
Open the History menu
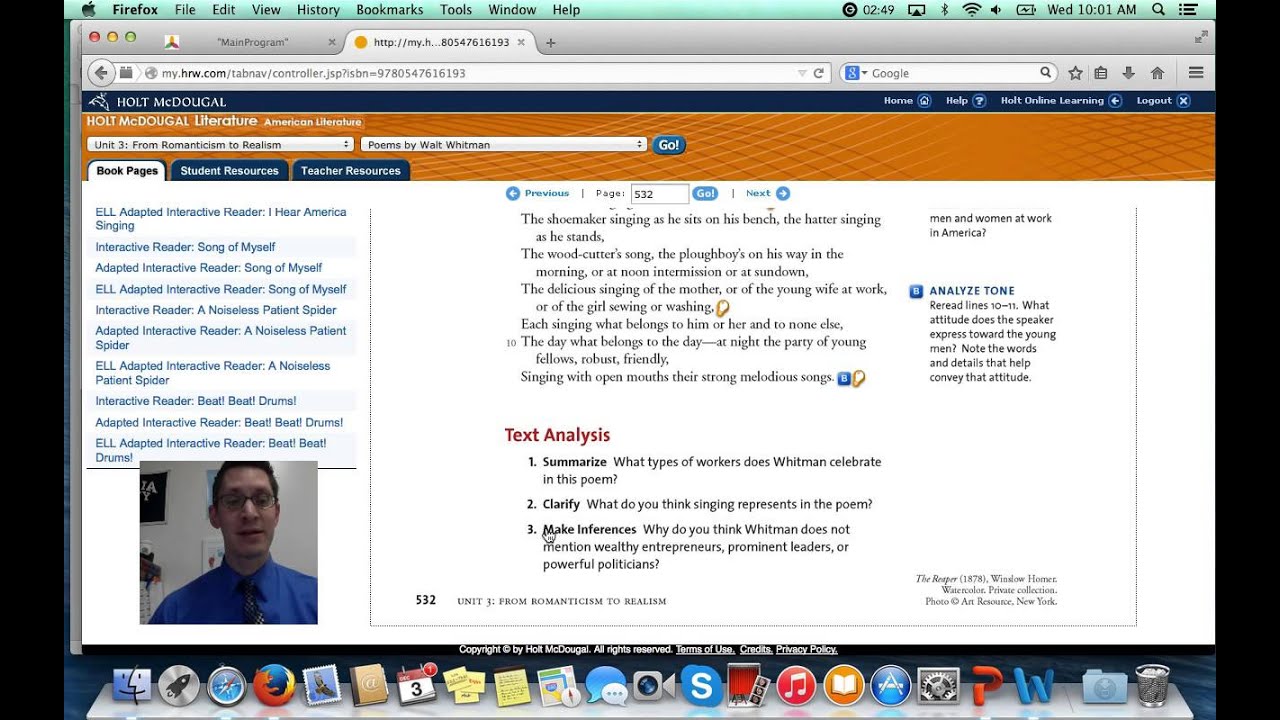[x=318, y=10]
